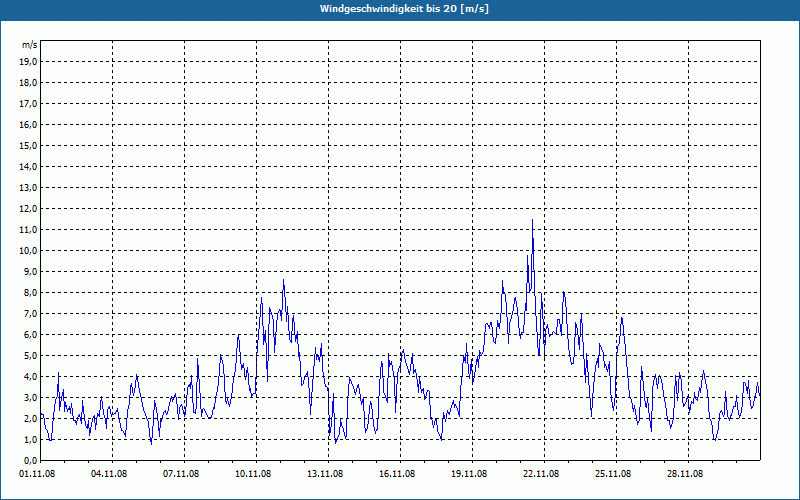Click the 9,0 y-axis label

(x=30, y=271)
